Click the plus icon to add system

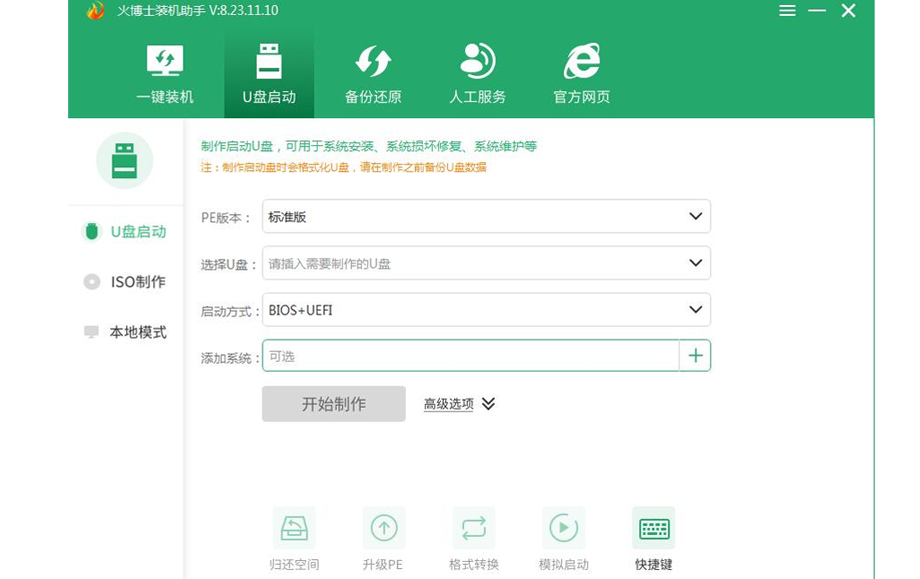coord(695,356)
